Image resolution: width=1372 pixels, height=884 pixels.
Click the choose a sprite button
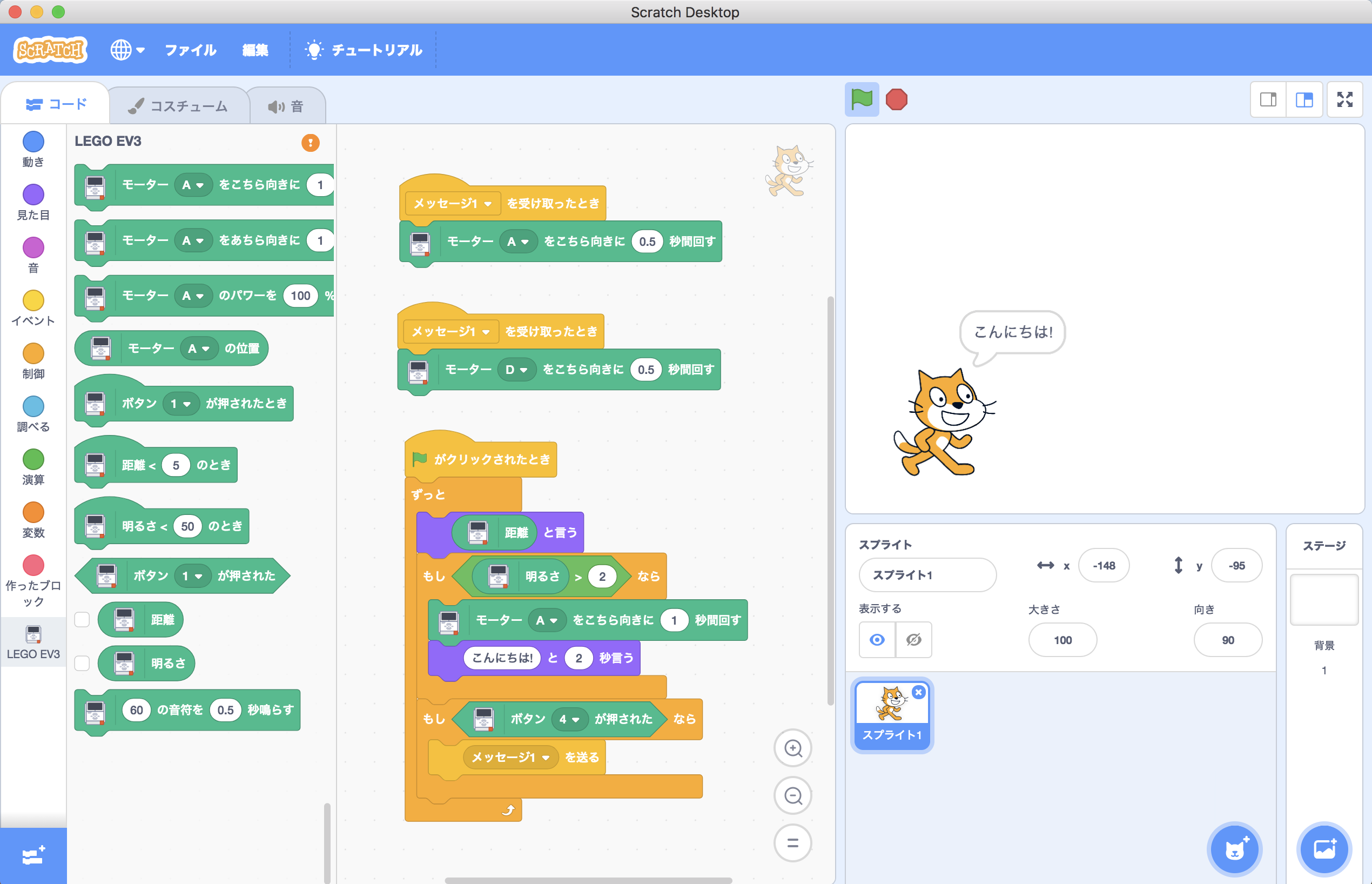[x=1234, y=849]
